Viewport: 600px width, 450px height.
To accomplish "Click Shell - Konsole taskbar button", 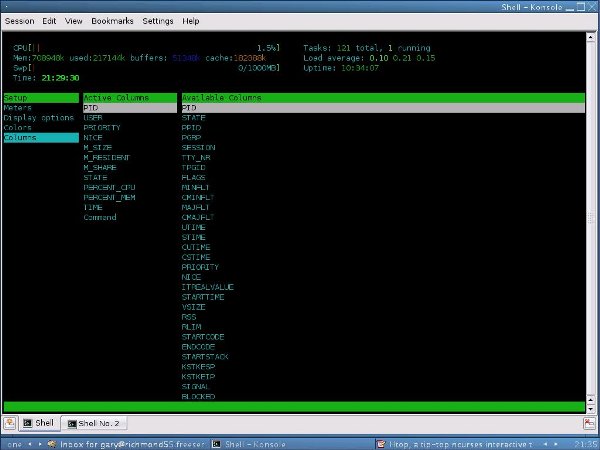I will [x=250, y=443].
